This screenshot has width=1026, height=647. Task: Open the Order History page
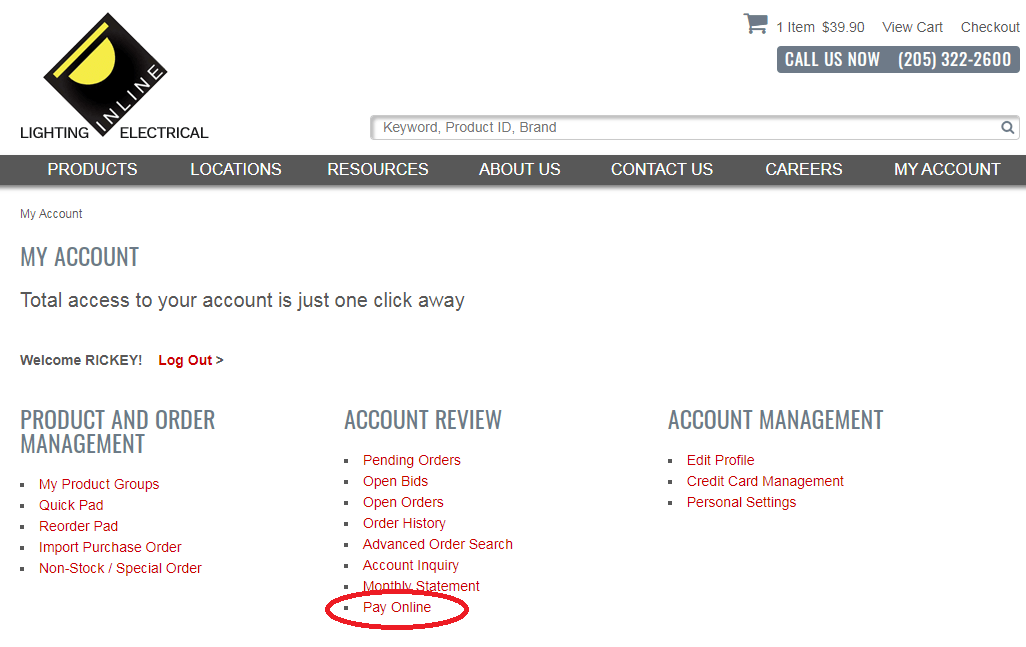point(404,523)
